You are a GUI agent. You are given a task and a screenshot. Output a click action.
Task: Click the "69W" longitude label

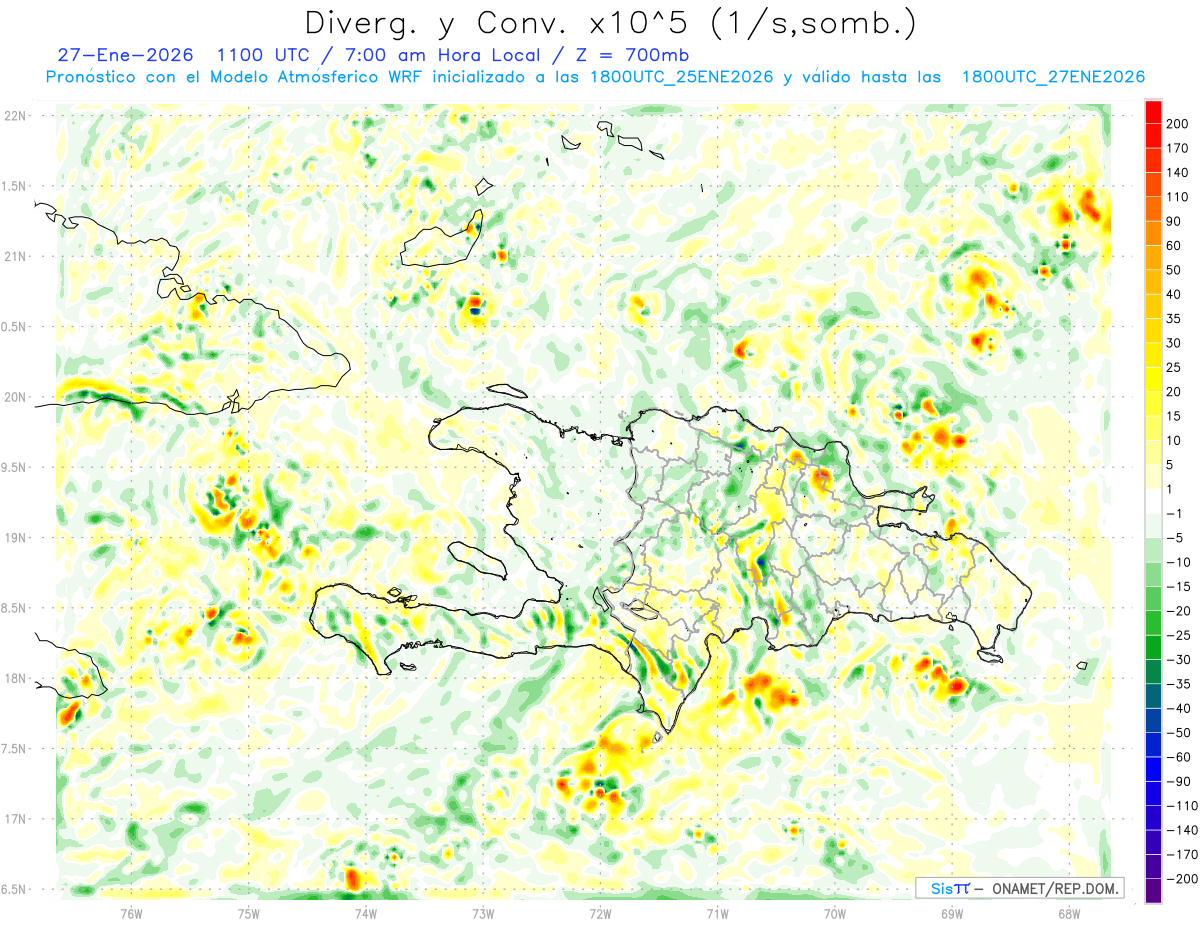952,912
